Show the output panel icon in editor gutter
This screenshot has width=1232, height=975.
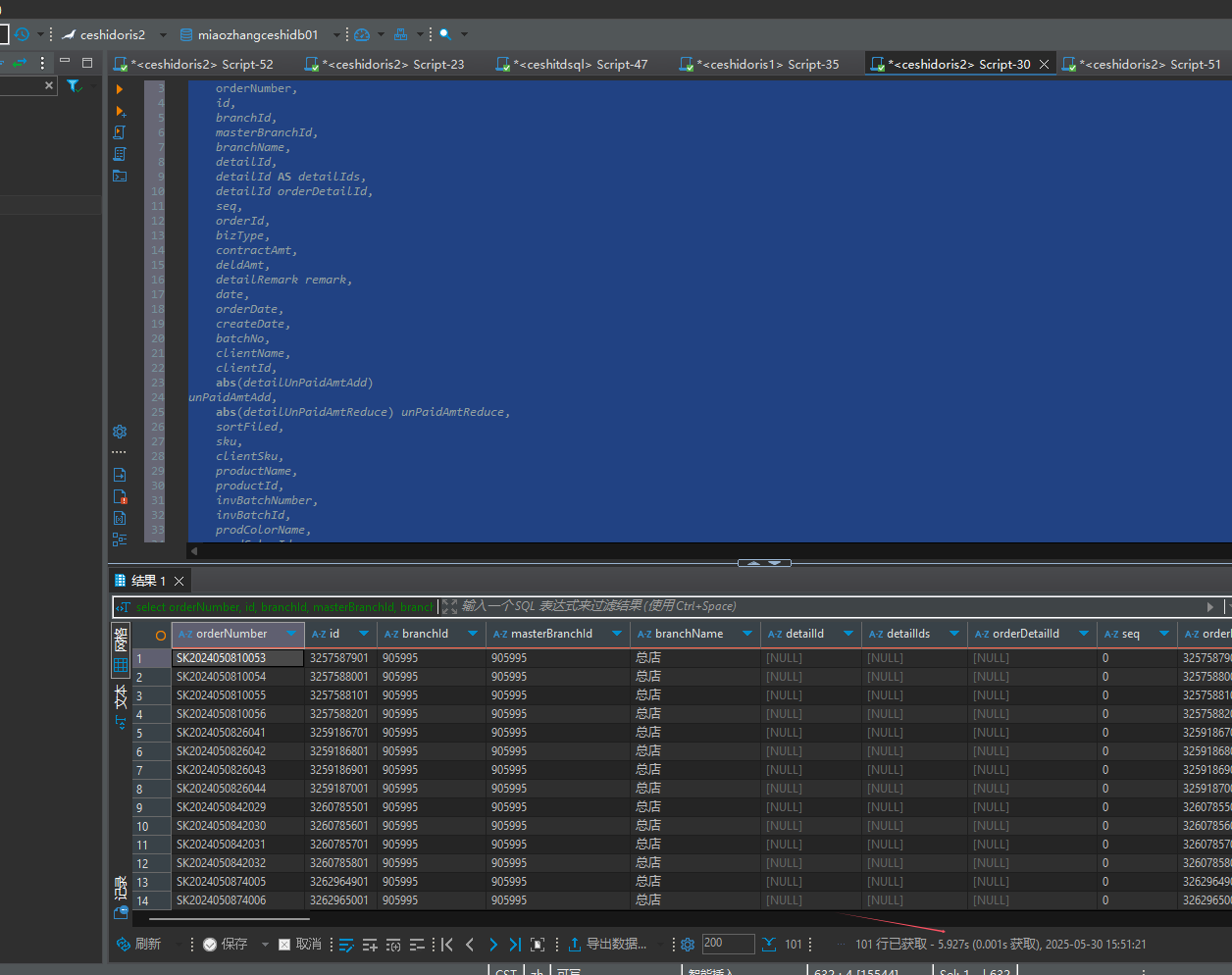tap(120, 475)
